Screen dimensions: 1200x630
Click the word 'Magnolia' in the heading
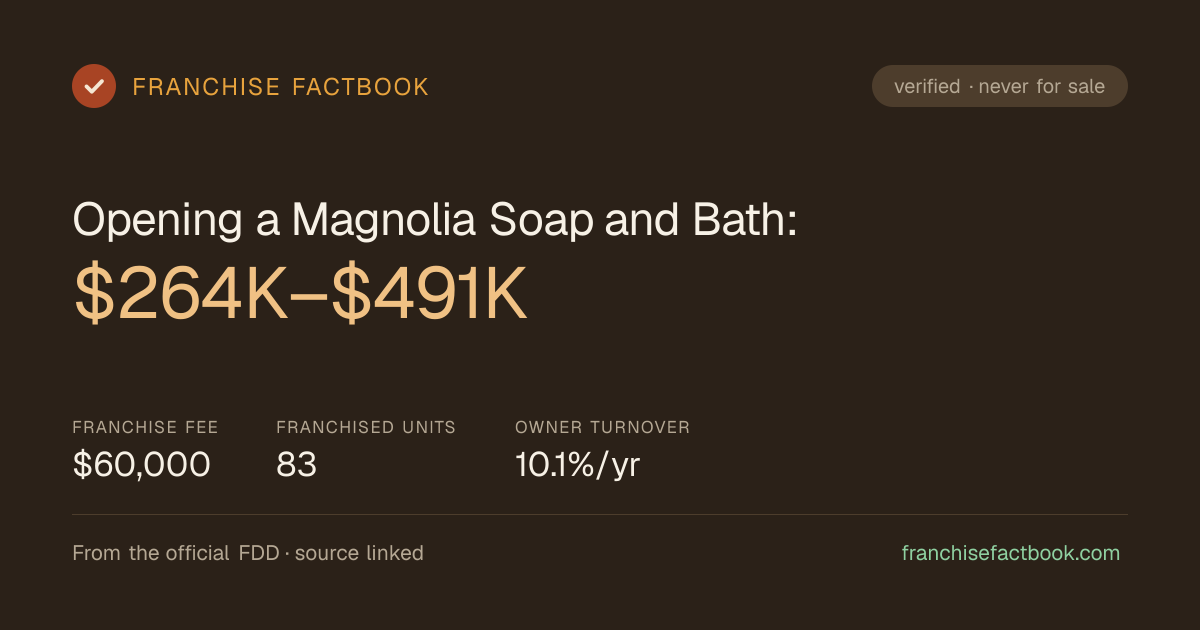(x=384, y=220)
